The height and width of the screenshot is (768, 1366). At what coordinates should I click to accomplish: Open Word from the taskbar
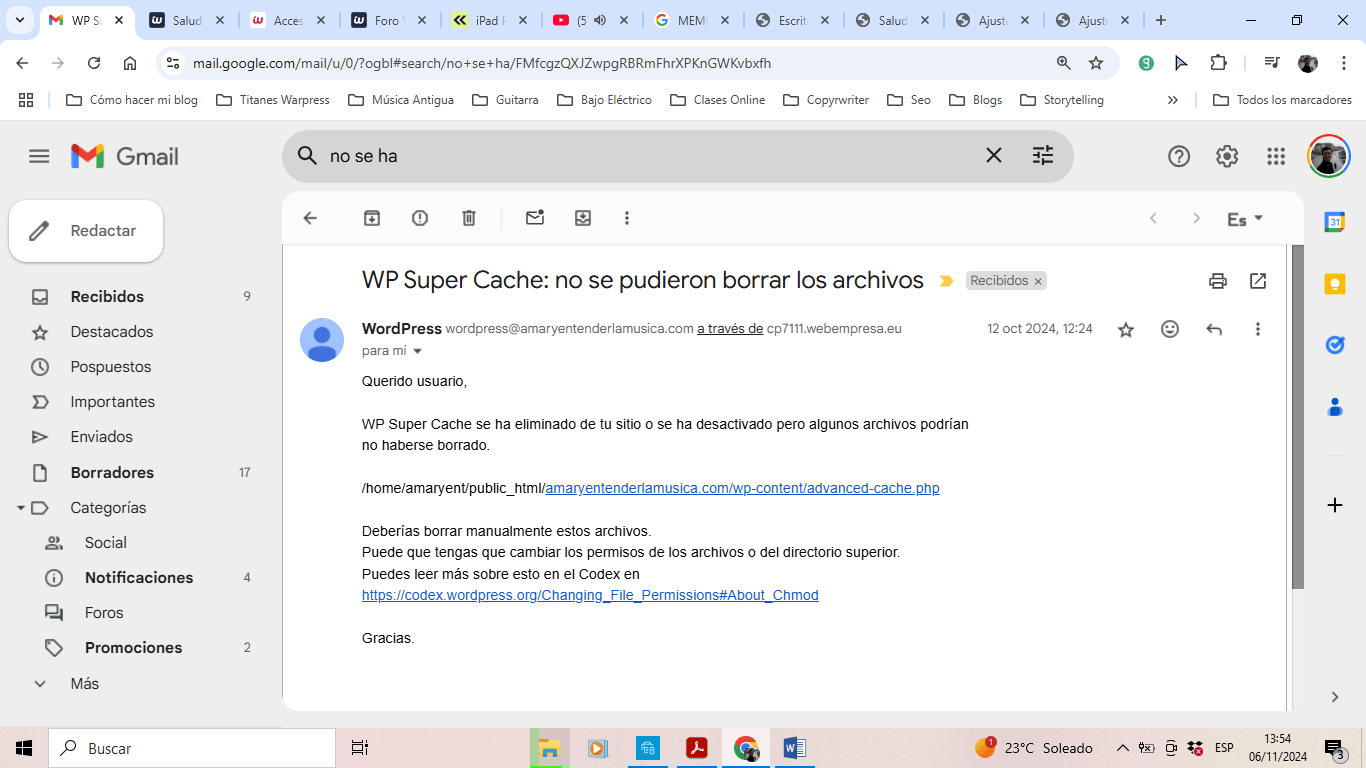[794, 748]
